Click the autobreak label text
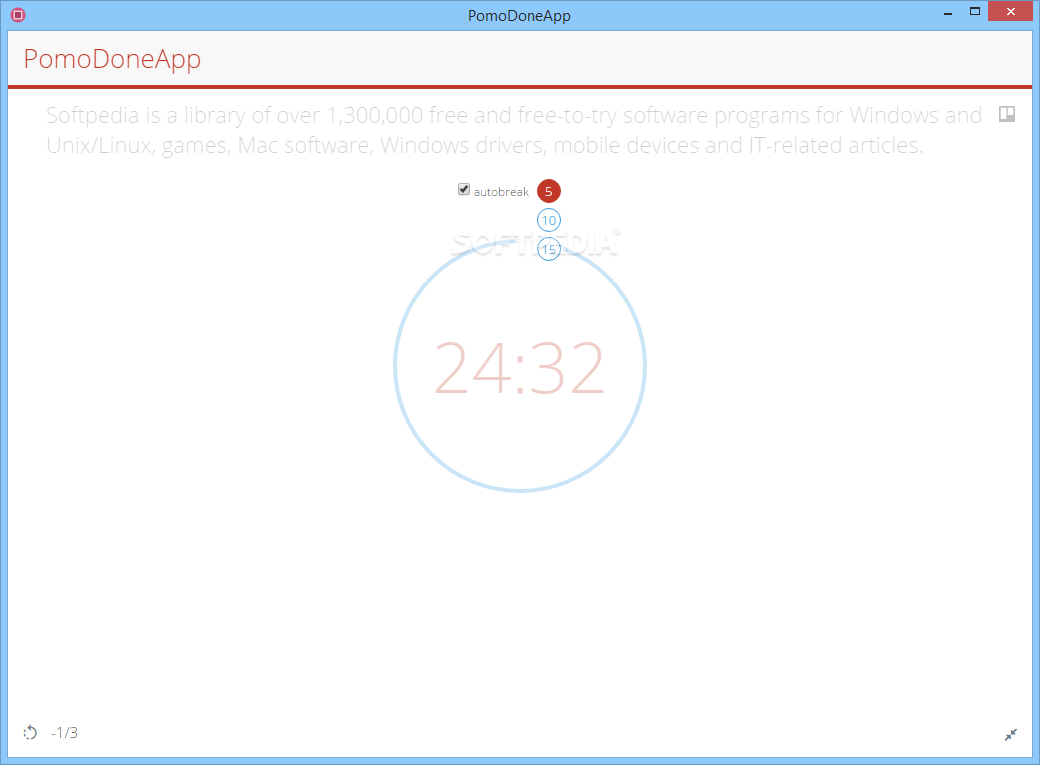Image resolution: width=1040 pixels, height=765 pixels. coord(501,192)
